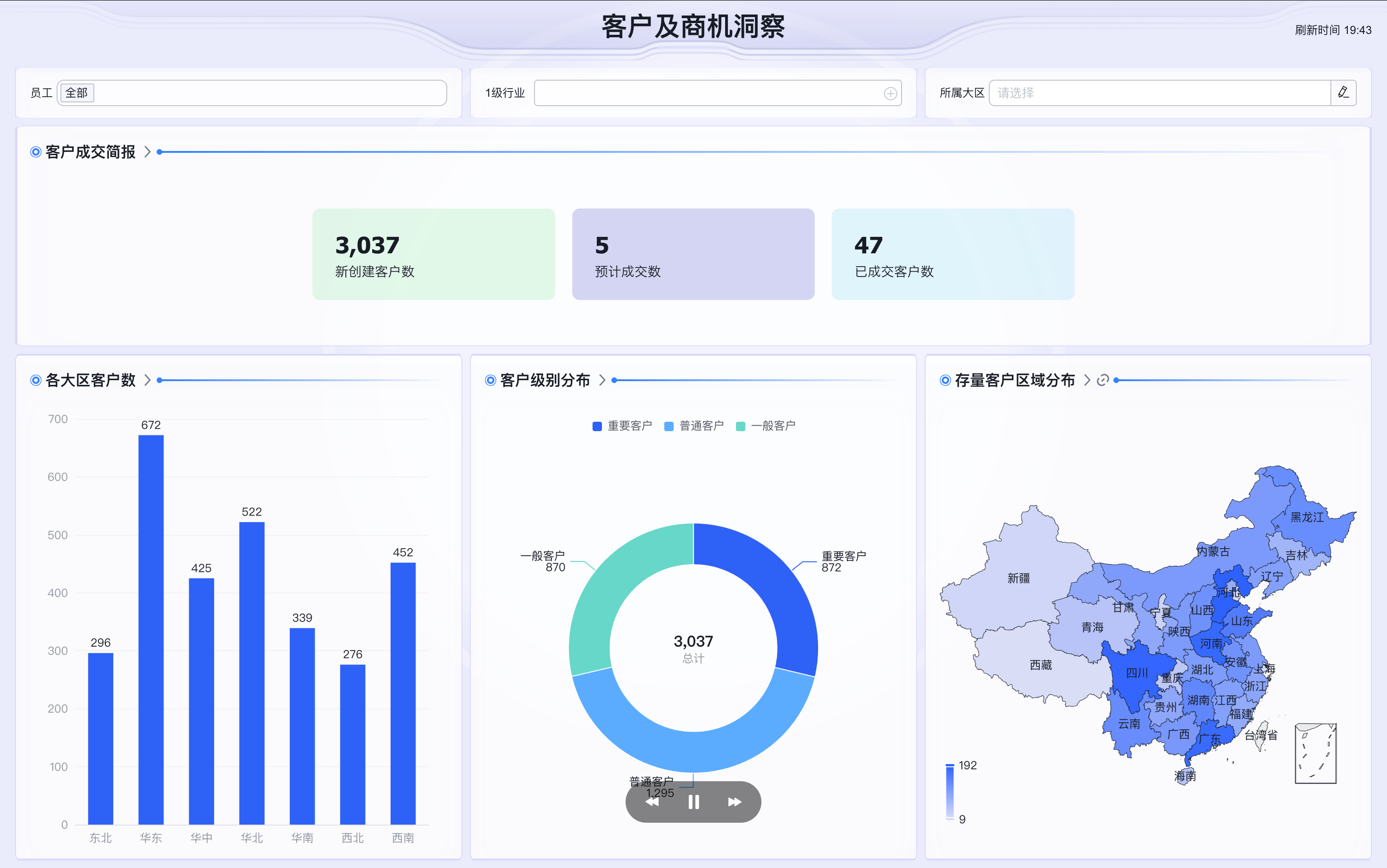Click the 各大区客户数 section title
The height and width of the screenshot is (868, 1387).
90,380
